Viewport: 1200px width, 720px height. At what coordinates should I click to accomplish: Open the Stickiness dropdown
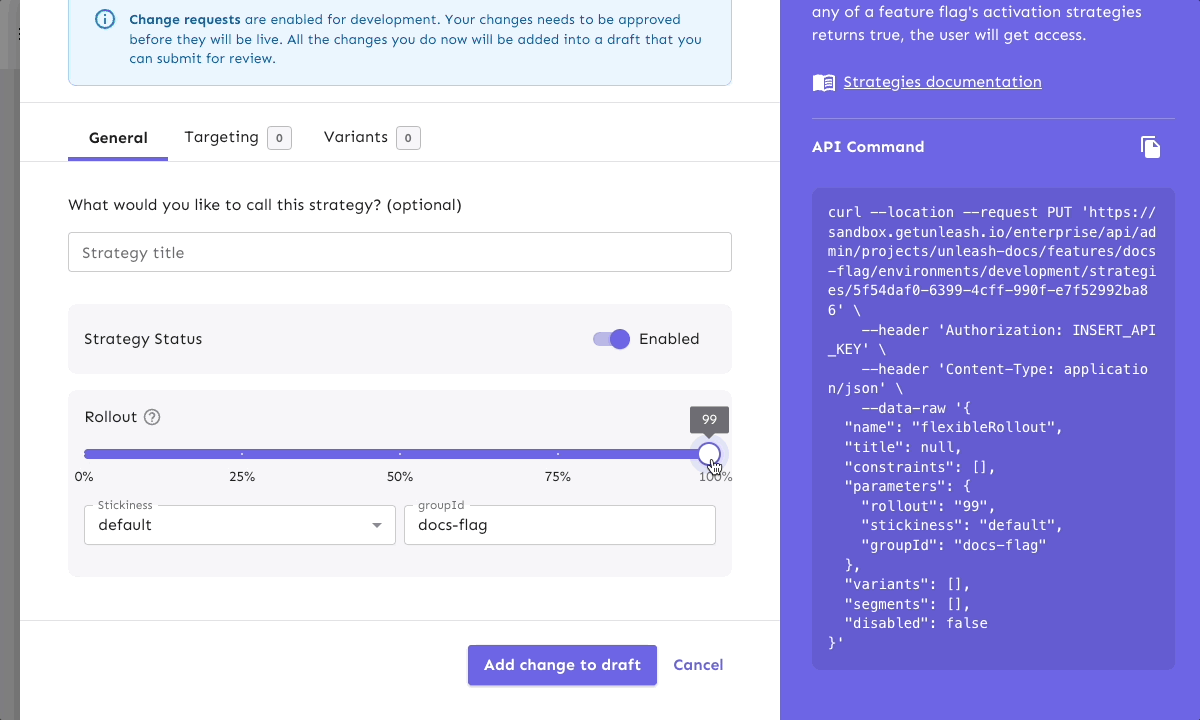(239, 524)
